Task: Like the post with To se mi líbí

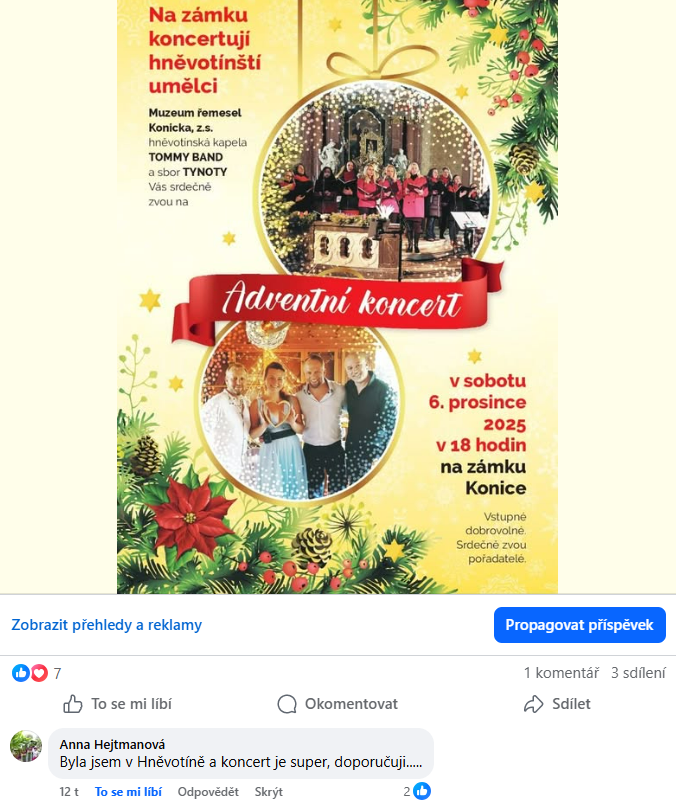Action: click(117, 704)
